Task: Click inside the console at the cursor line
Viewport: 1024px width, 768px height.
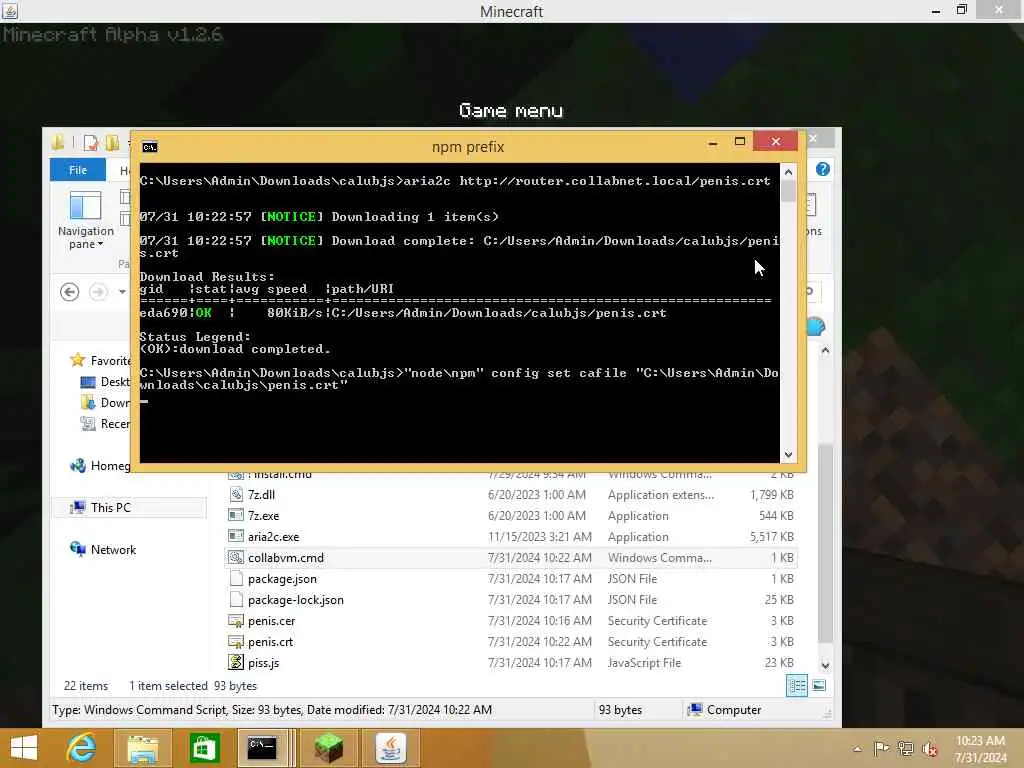Action: coord(144,401)
